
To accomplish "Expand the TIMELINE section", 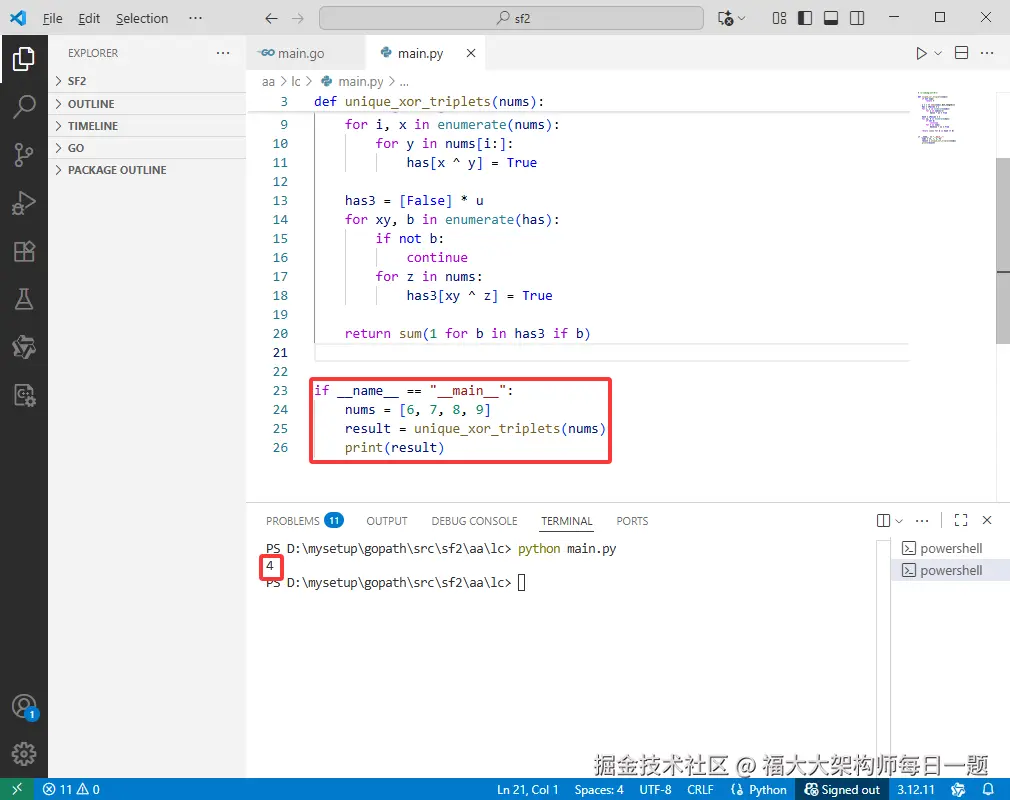I will click(147, 126).
